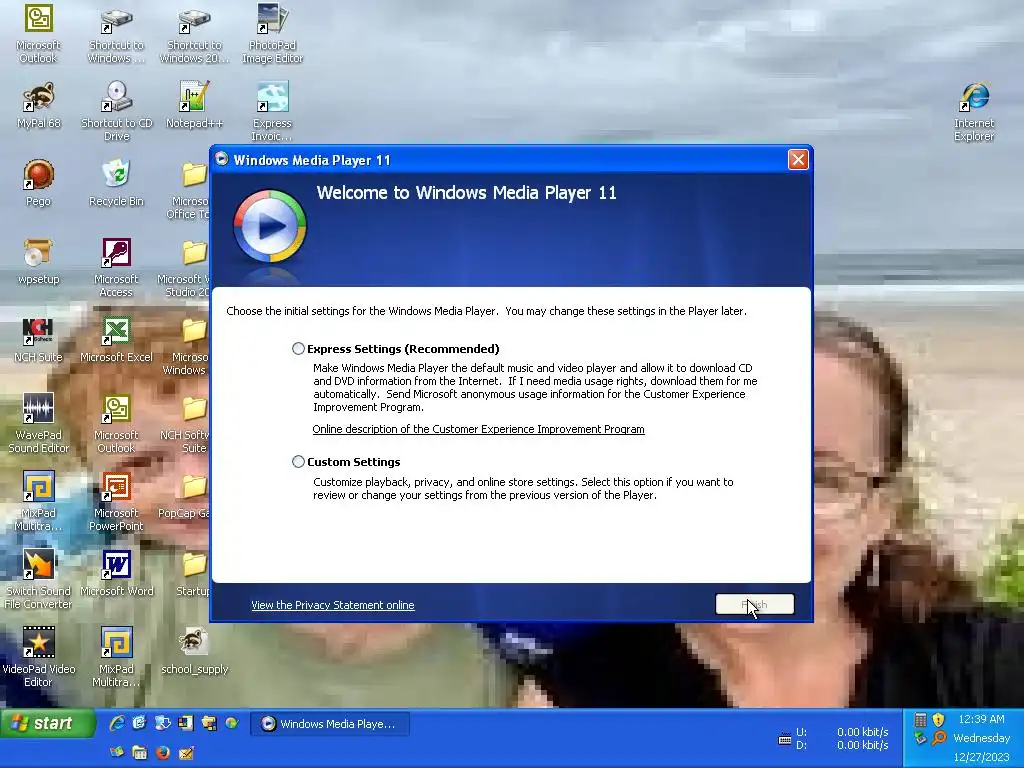The height and width of the screenshot is (768, 1024).
Task: Select the PhotoPad Image Editor desktop icon
Action: (272, 33)
